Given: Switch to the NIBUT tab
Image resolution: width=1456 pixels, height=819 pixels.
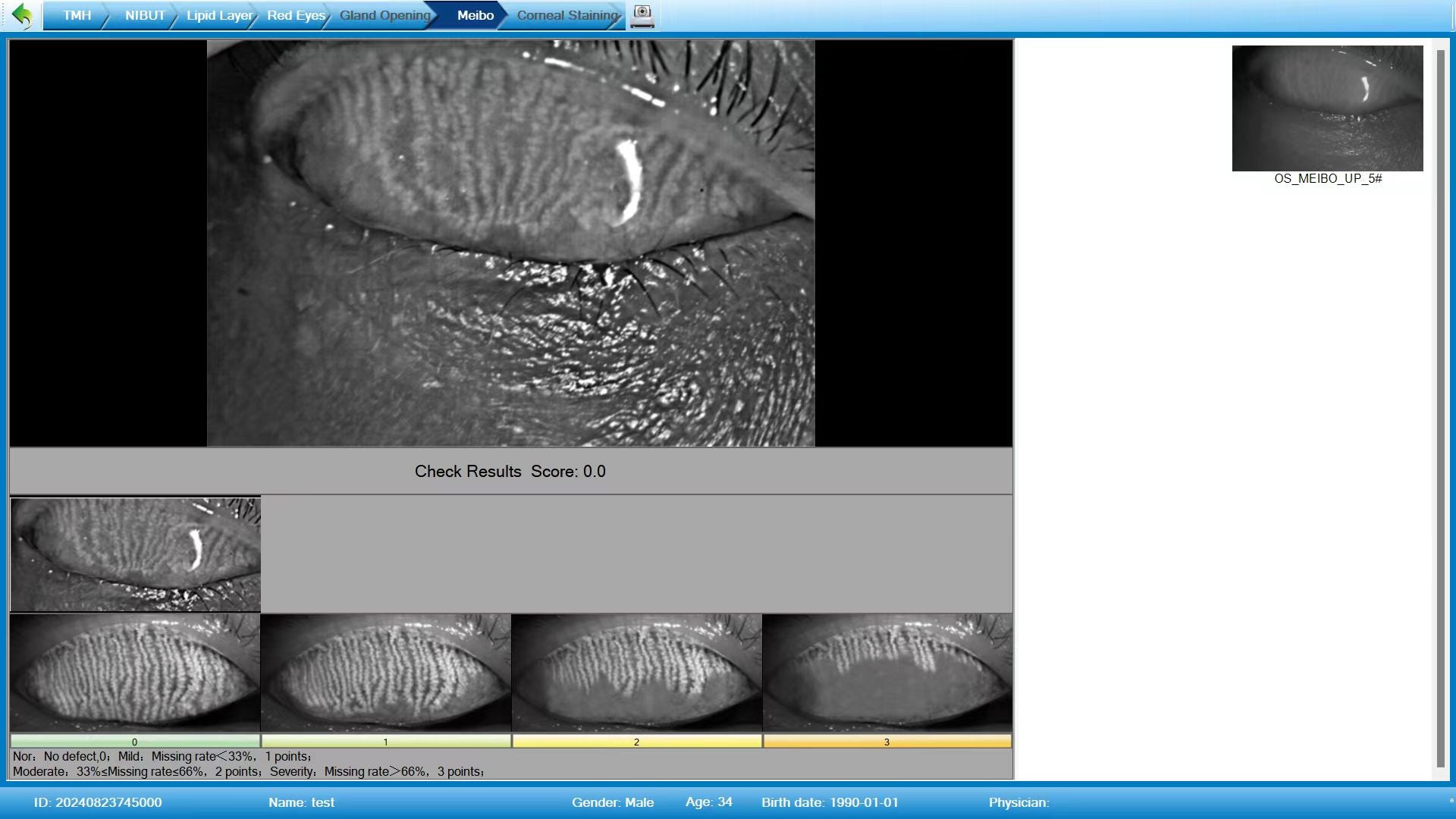Looking at the screenshot, I should (144, 15).
